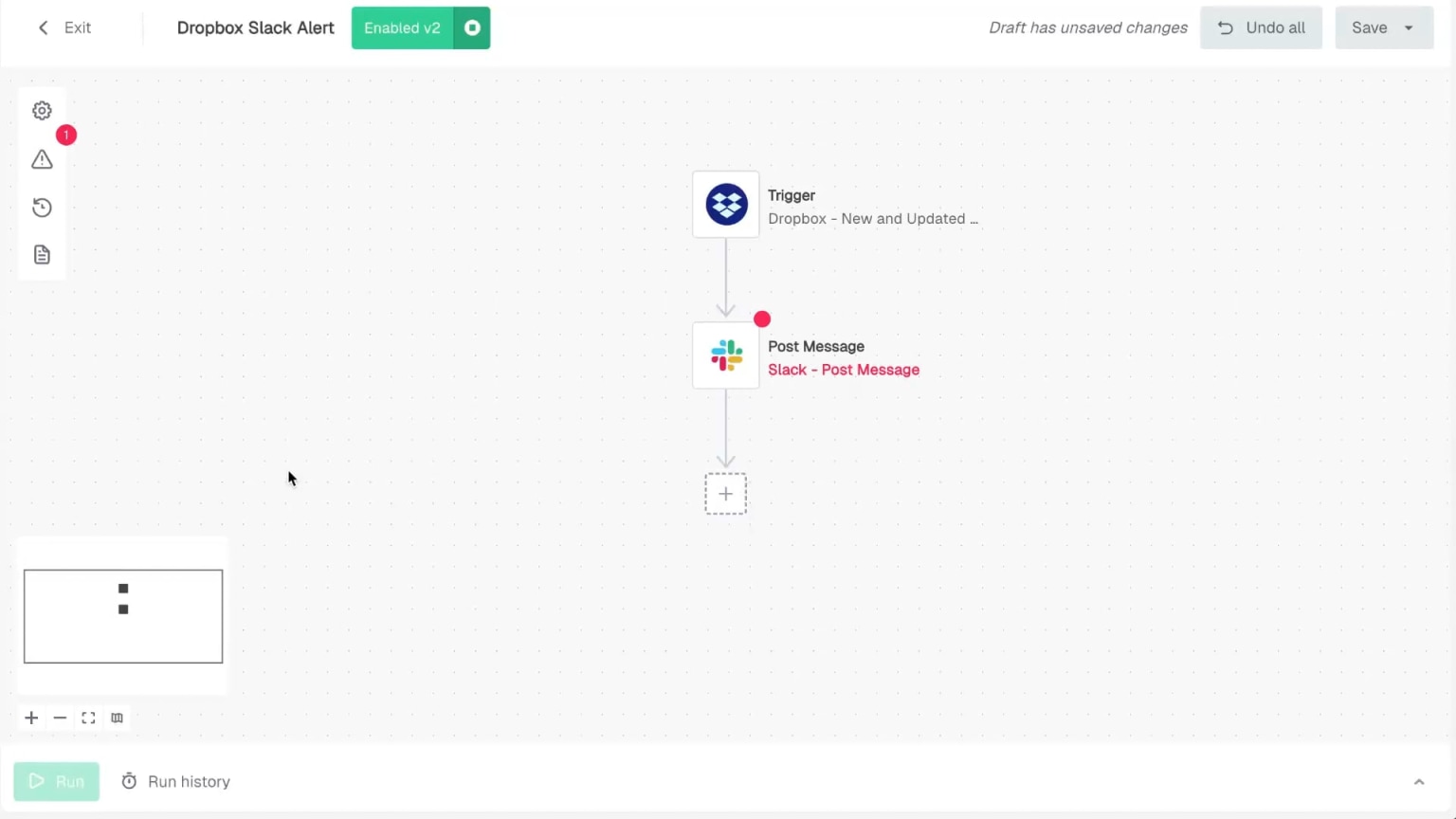
Task: Open workflow settings gear icon
Action: pos(42,111)
